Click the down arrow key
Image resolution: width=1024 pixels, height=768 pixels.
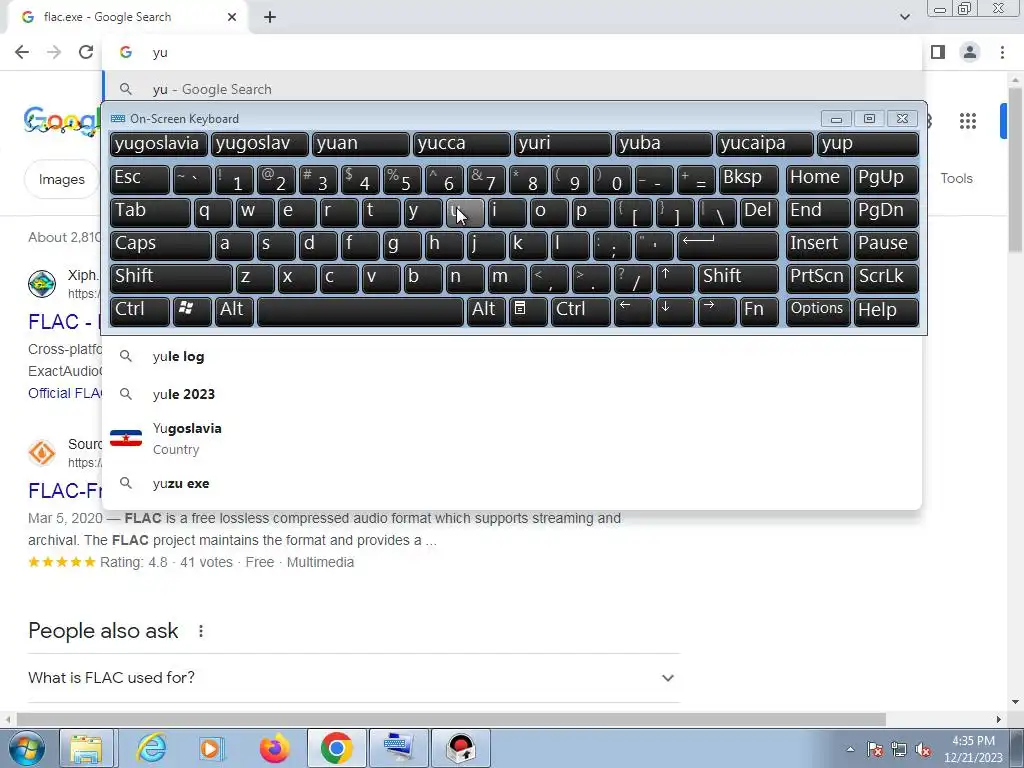pyautogui.click(x=675, y=311)
